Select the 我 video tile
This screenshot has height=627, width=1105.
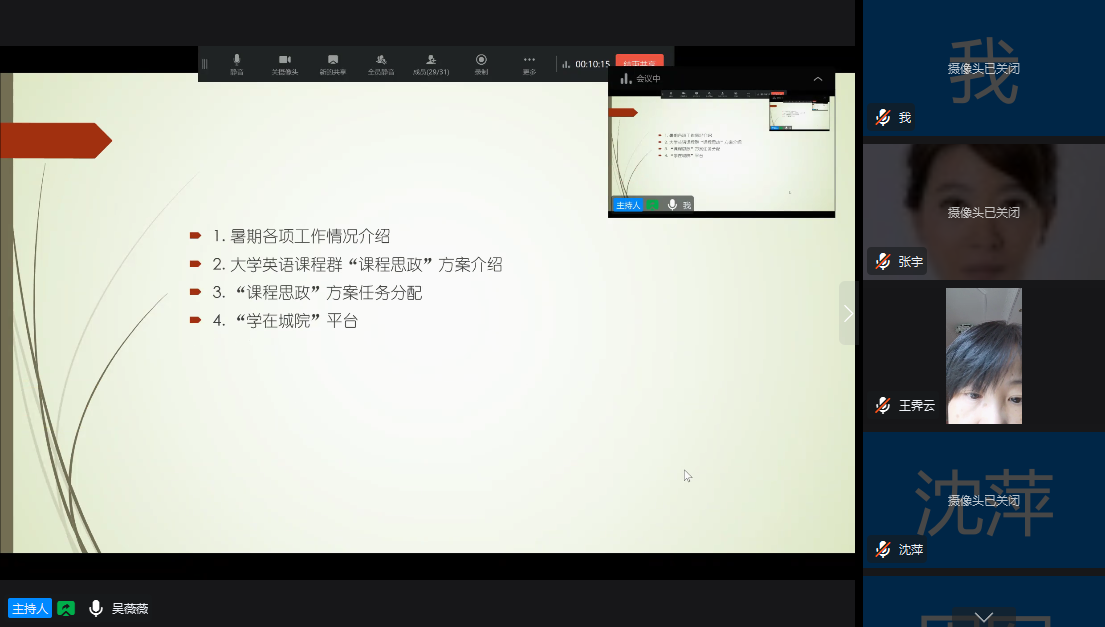(984, 68)
